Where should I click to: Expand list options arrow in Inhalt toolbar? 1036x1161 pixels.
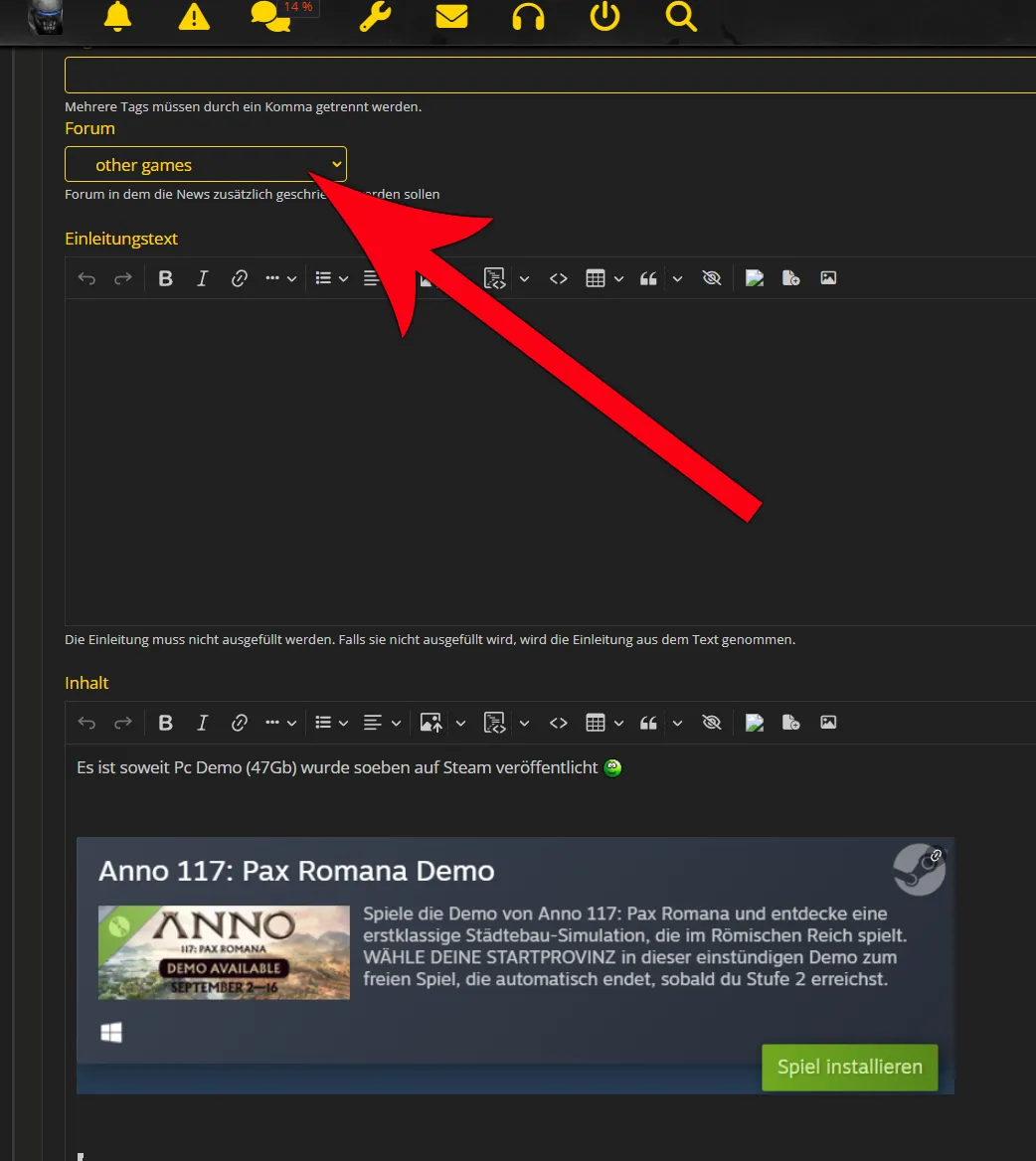coord(343,724)
